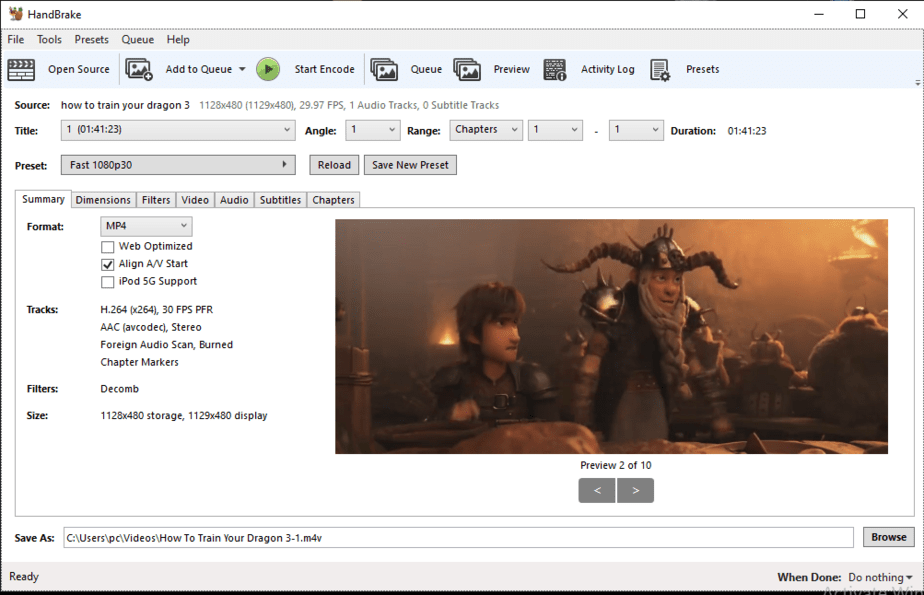The image size is (924, 595).
Task: Enable the Web Optimized checkbox
Action: pos(108,246)
